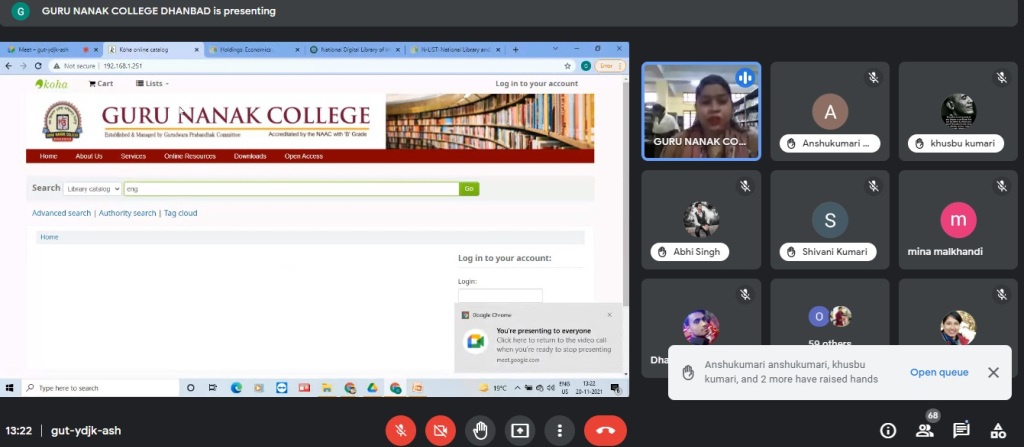This screenshot has width=1024, height=447.
Task: Open Advanced search link
Action: click(x=61, y=213)
